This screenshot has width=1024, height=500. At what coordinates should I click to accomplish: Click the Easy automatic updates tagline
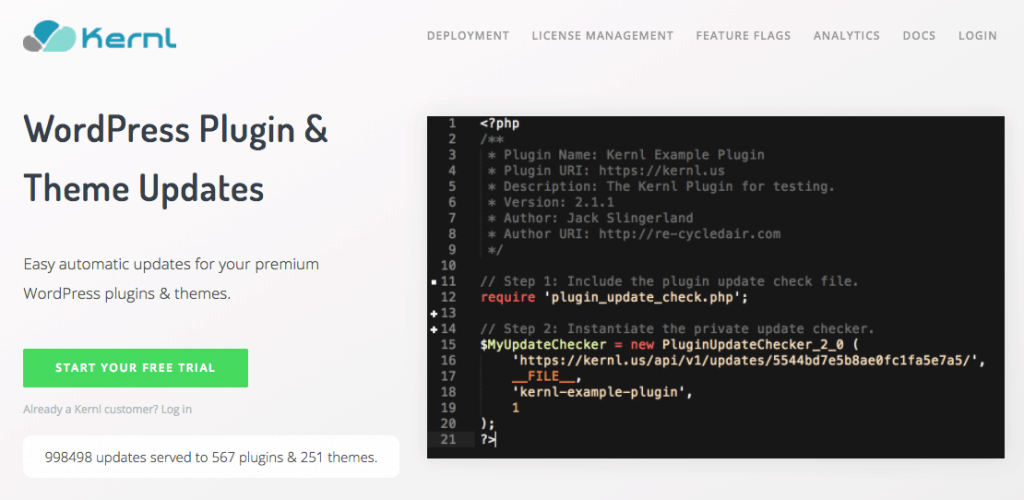(x=171, y=279)
